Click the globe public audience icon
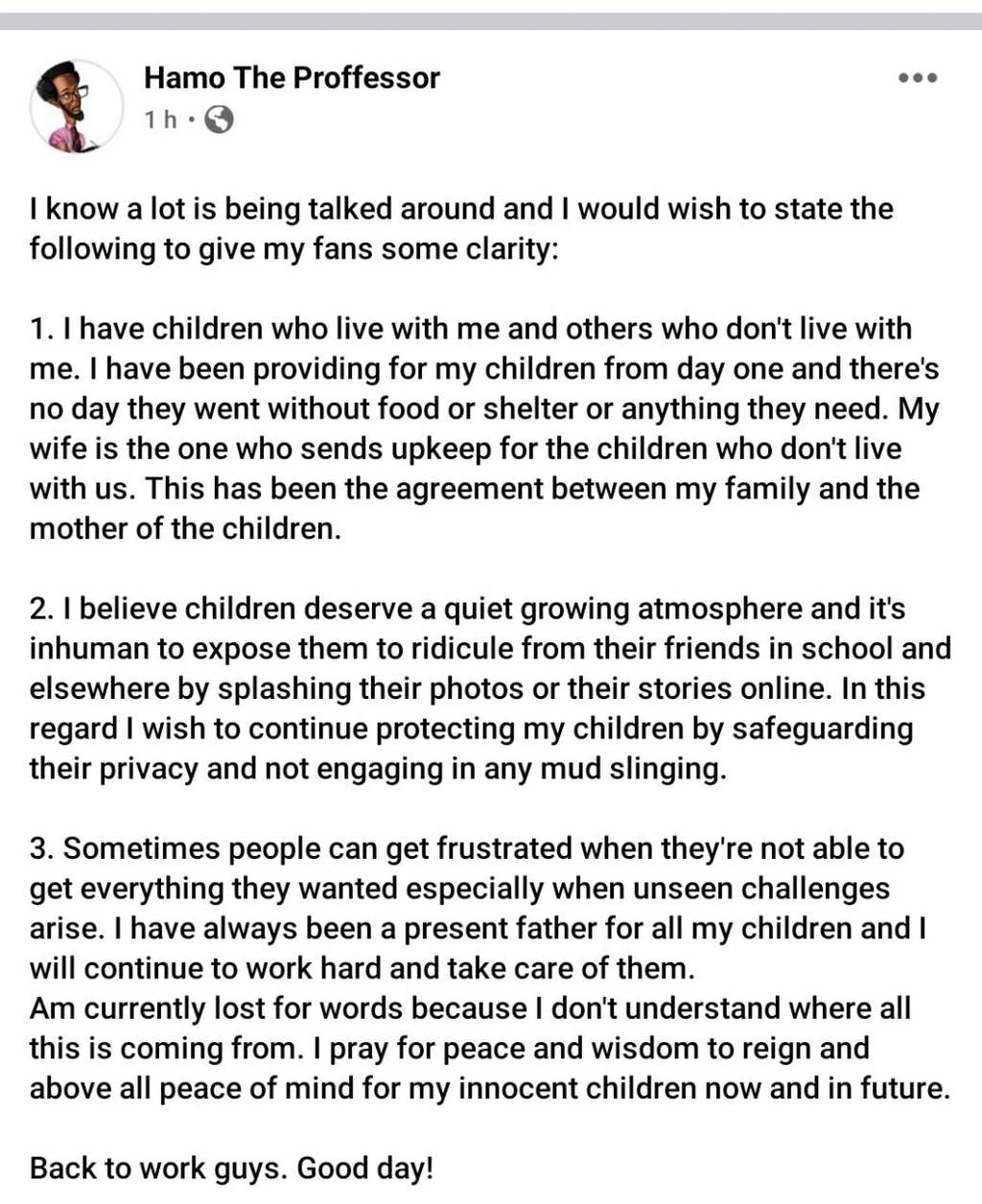982x1204 pixels. (220, 120)
